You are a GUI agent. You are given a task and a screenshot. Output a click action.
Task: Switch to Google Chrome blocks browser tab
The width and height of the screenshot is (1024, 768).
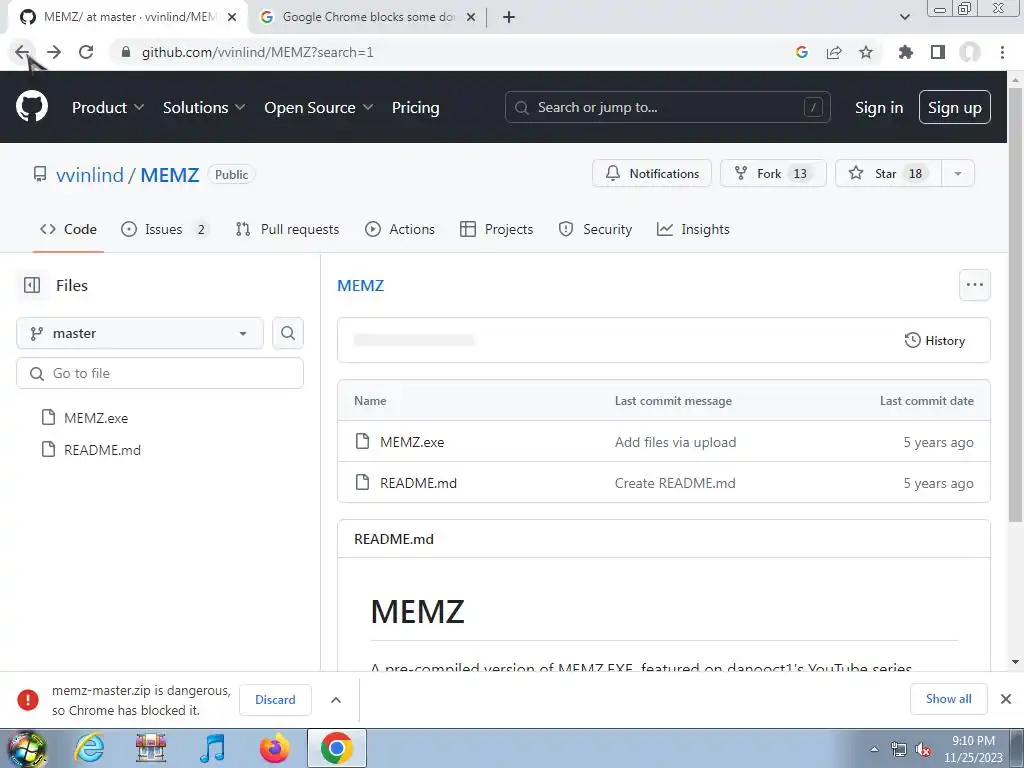tap(366, 17)
